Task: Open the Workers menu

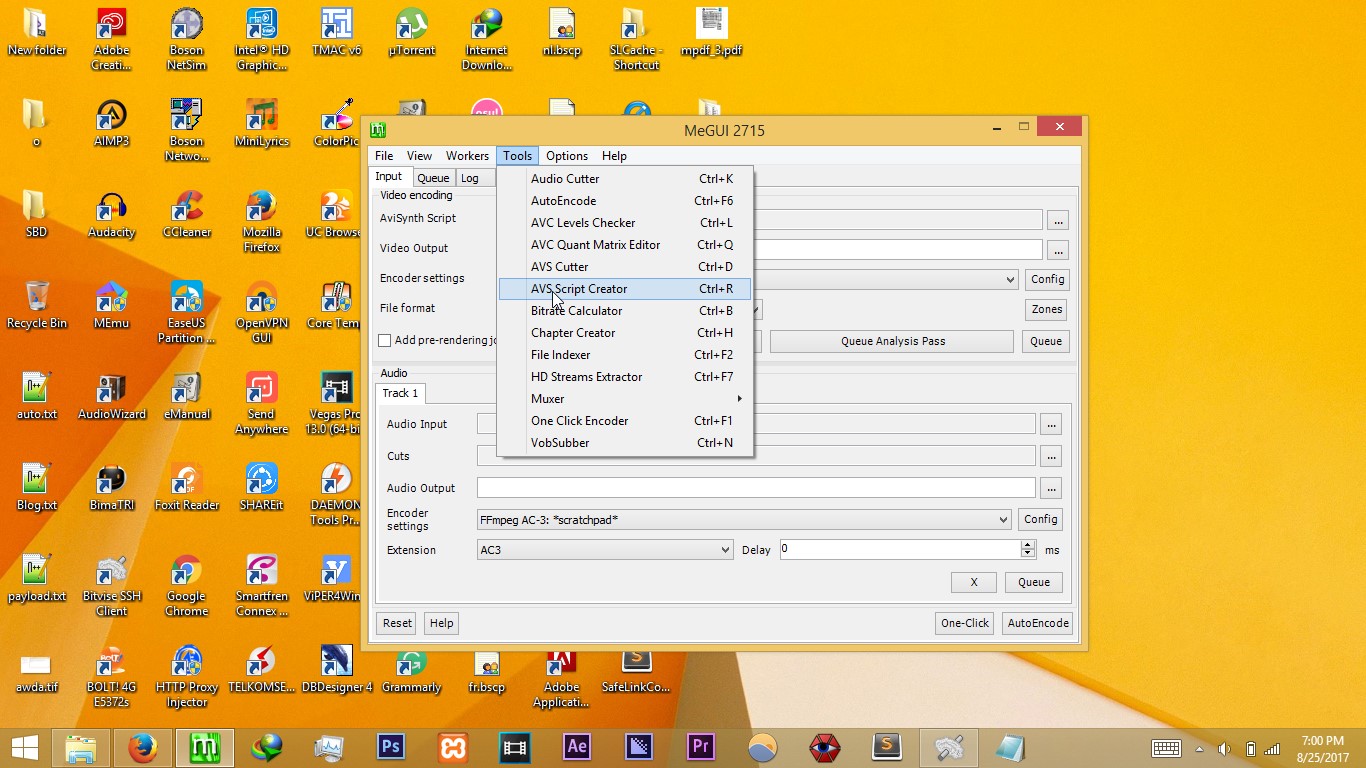Action: point(467,156)
